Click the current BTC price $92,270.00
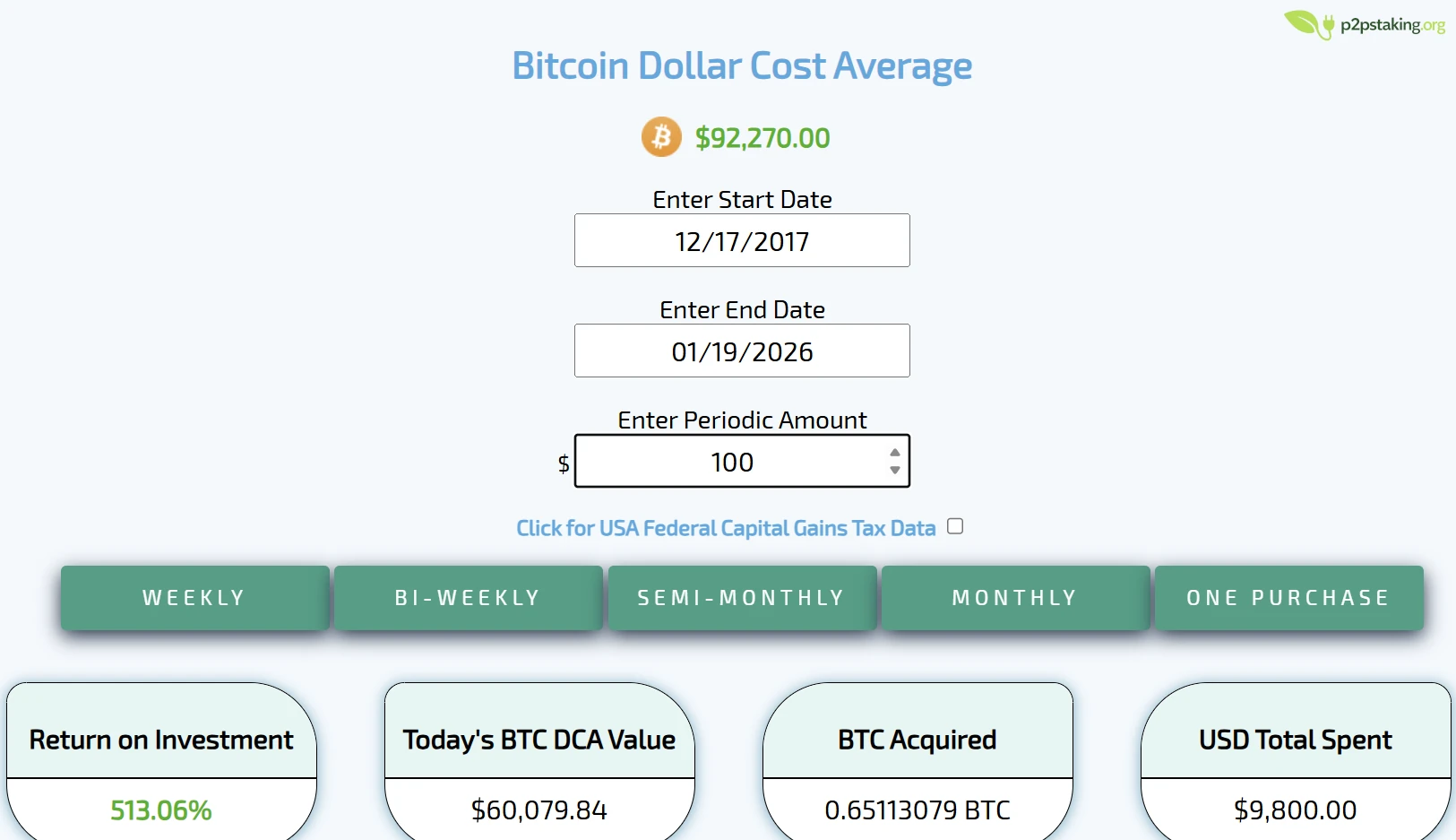The height and width of the screenshot is (840, 1456). tap(762, 137)
